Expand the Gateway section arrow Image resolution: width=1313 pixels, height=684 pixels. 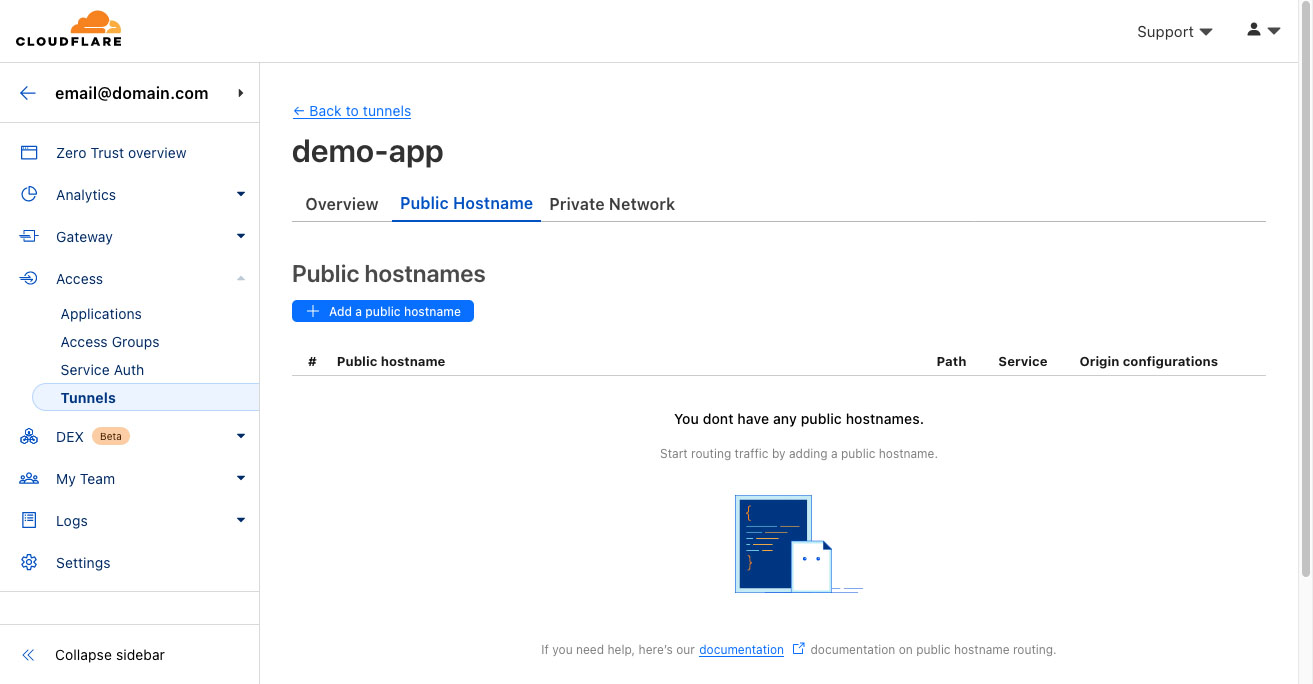point(241,237)
